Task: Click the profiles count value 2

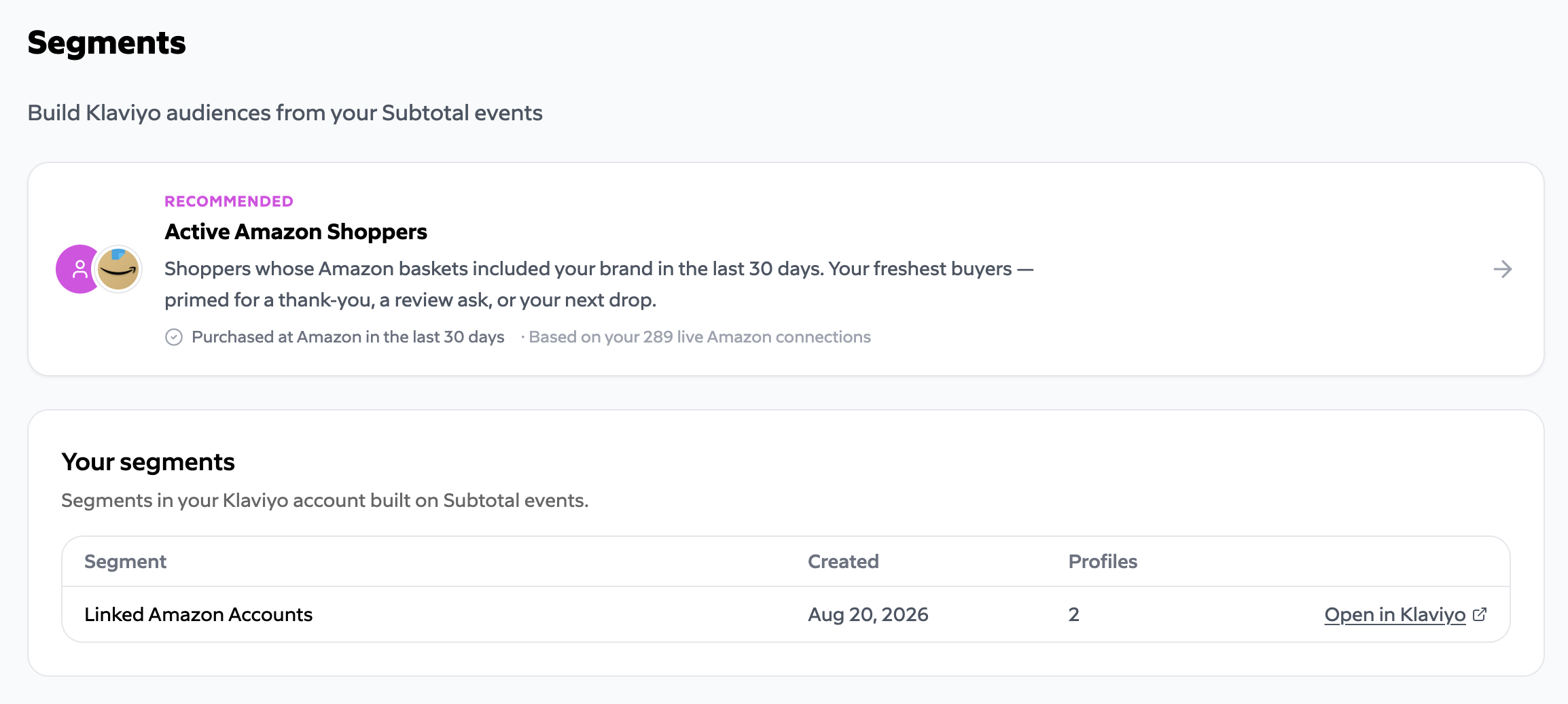Action: coord(1073,614)
